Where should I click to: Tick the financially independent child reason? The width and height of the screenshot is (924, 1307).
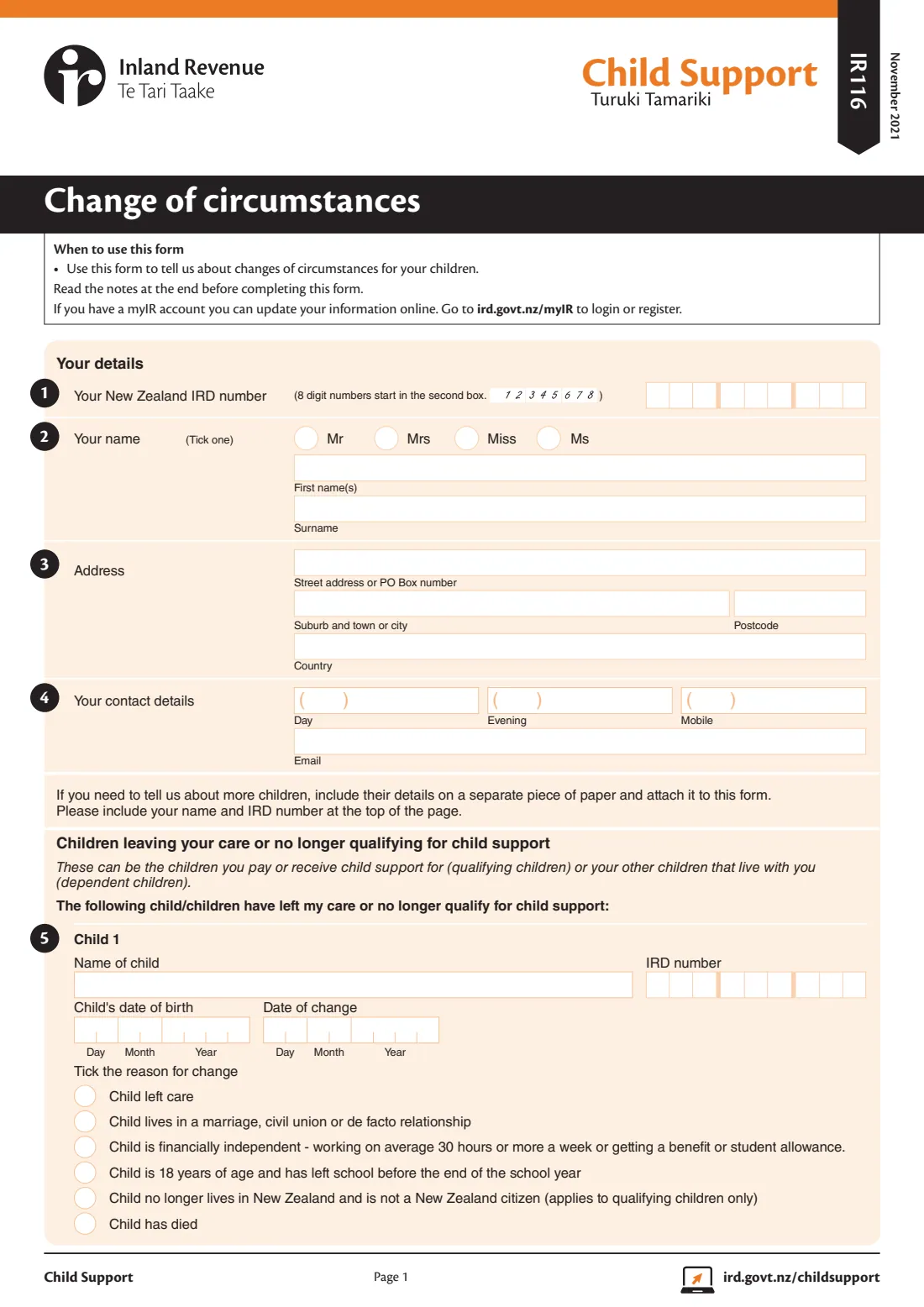[x=85, y=1147]
